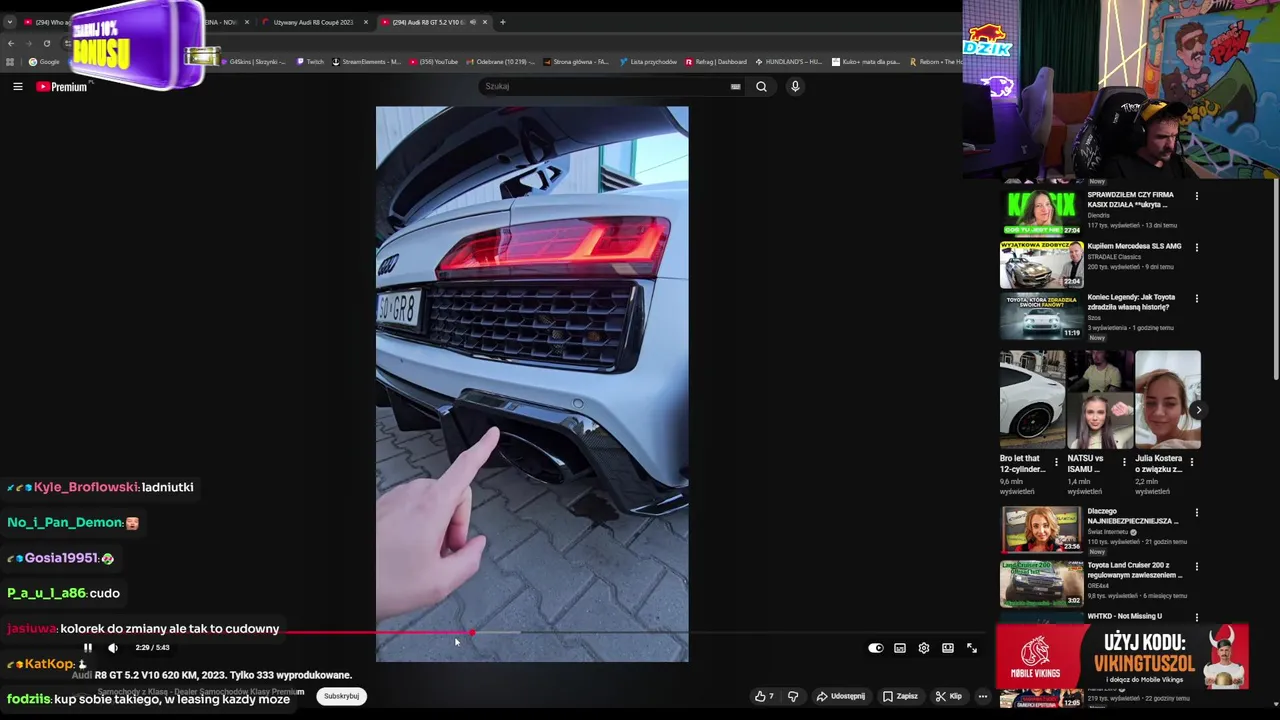Start voice search with the microphone icon

(795, 86)
